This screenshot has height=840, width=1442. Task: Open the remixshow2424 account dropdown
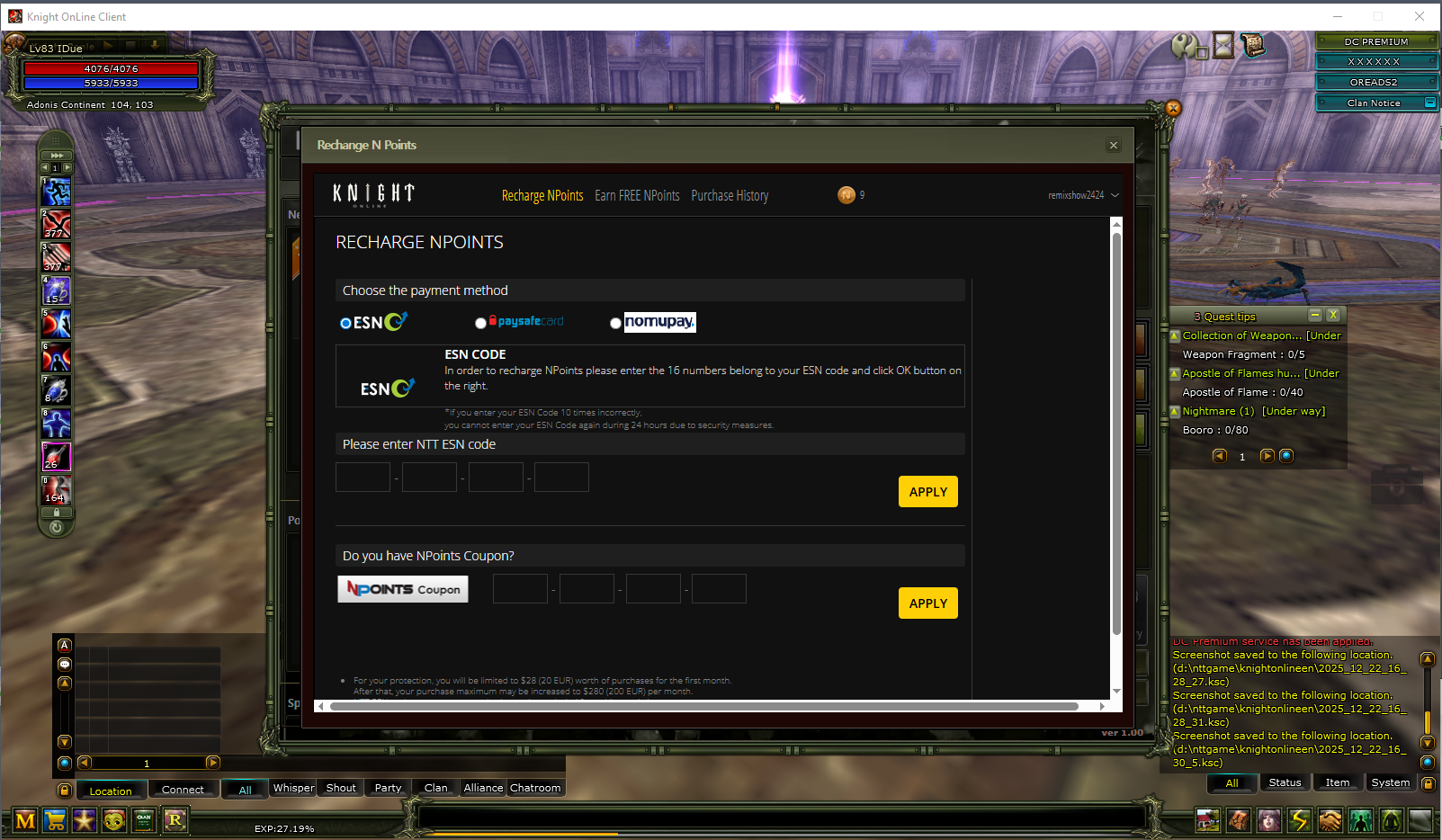tap(1083, 195)
